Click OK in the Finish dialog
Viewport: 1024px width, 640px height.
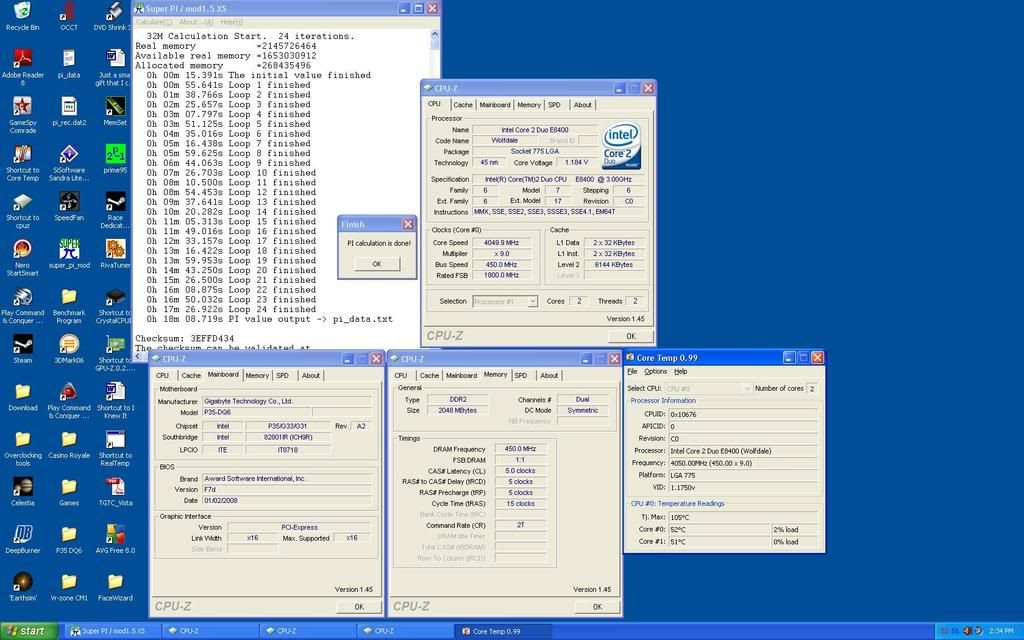click(x=377, y=264)
